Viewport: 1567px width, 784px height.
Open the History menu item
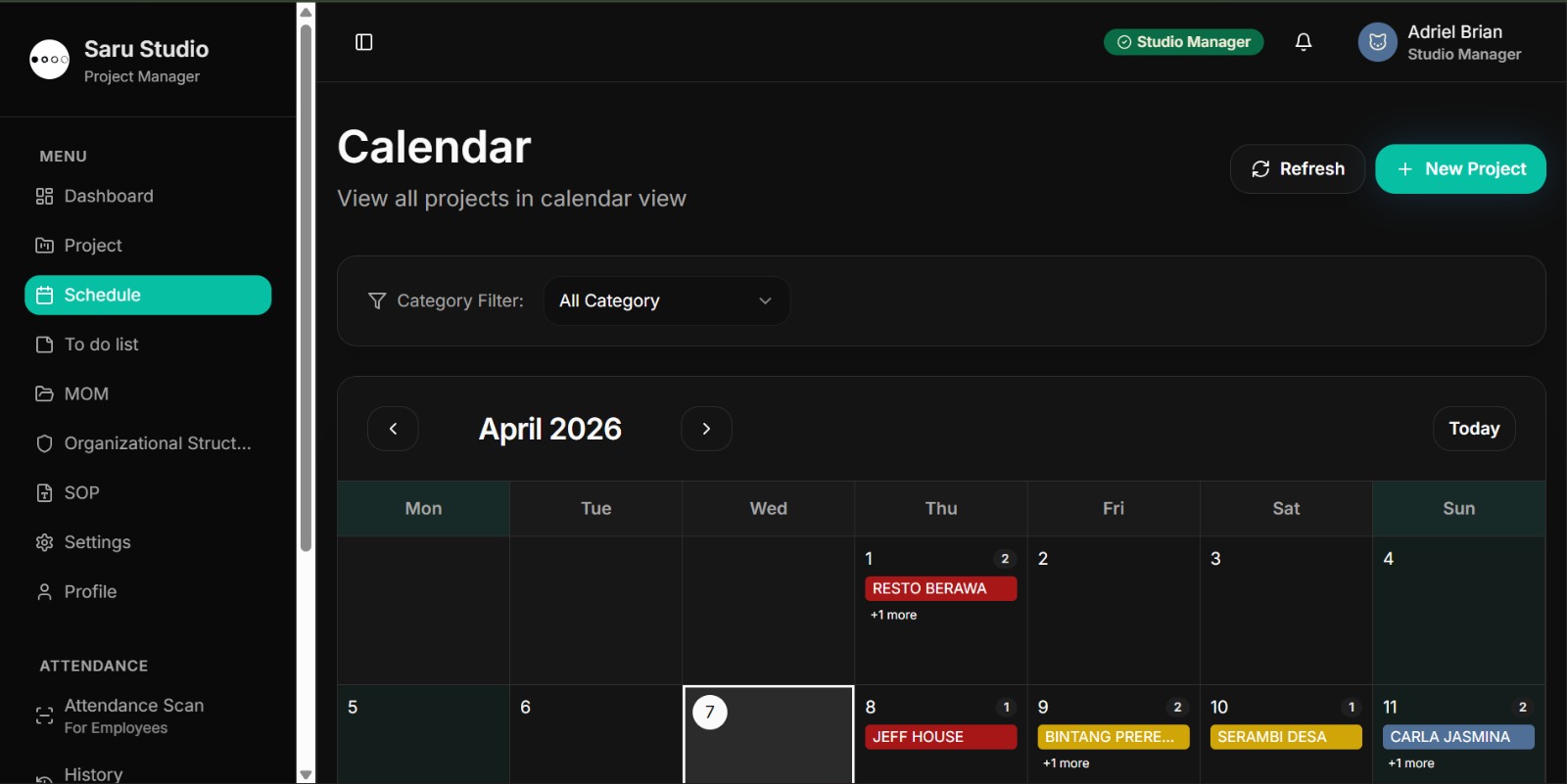[x=148, y=772]
